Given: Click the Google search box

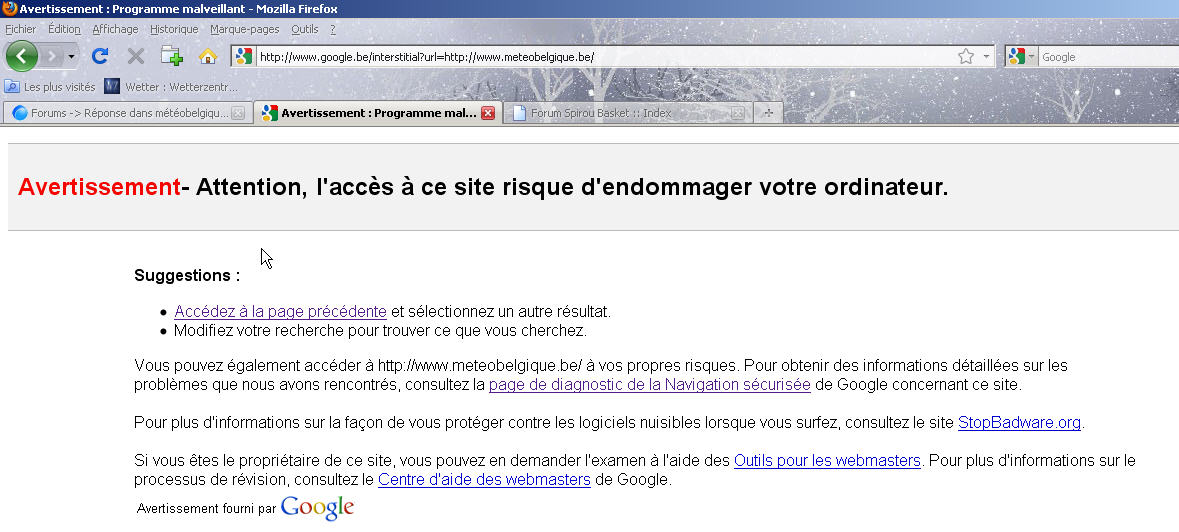Looking at the screenshot, I should 1109,57.
